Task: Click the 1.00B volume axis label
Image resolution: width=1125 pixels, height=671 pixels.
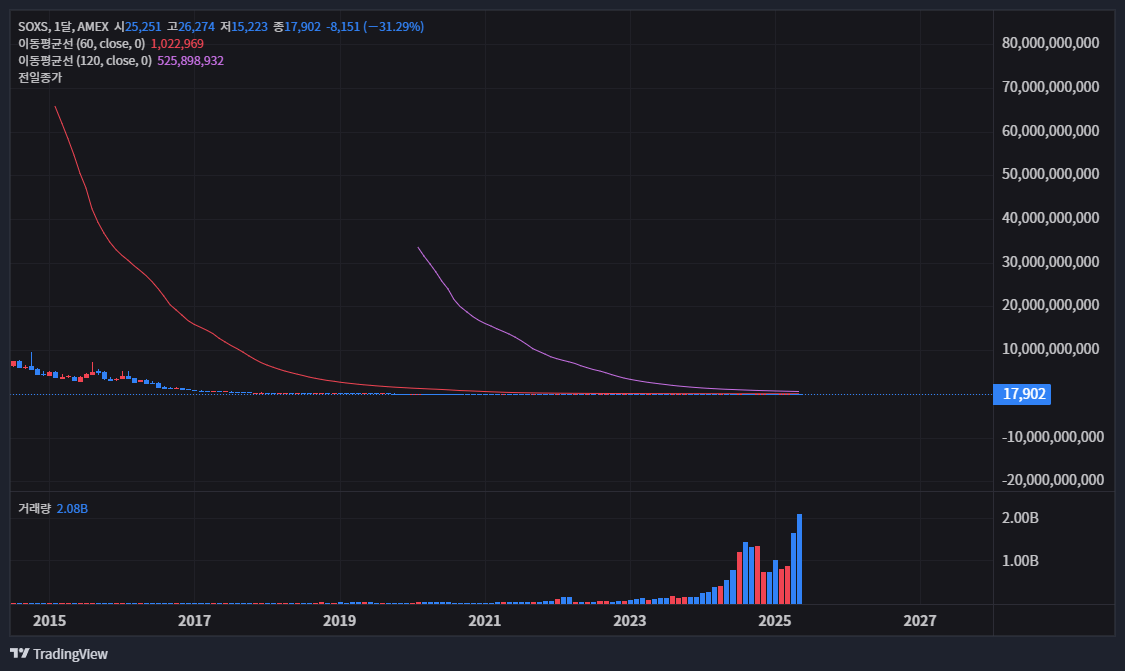Action: point(1020,561)
